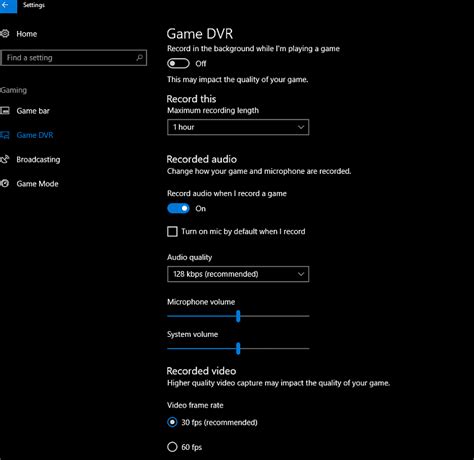Go to the Broadcasting settings page

tap(38, 159)
